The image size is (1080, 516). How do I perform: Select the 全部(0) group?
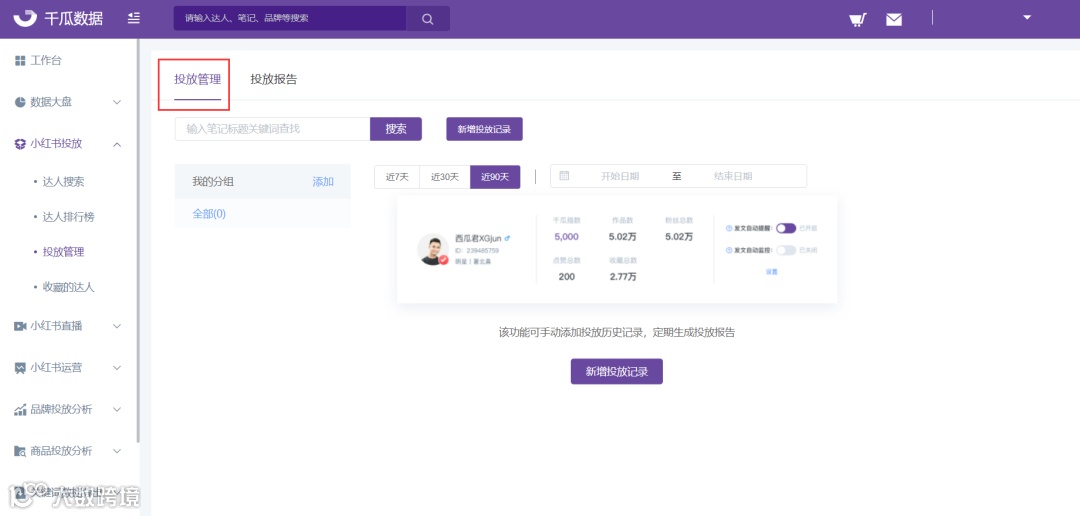[209, 214]
